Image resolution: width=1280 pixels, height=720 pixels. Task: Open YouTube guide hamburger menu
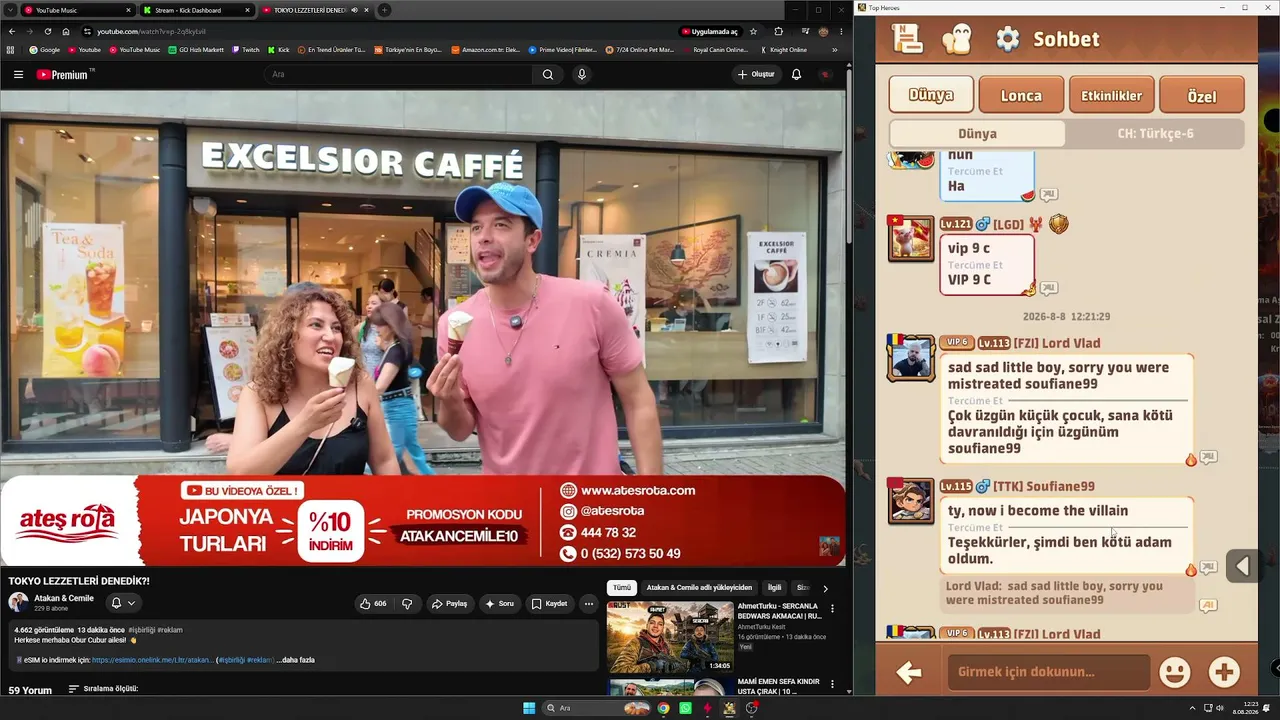(x=18, y=74)
